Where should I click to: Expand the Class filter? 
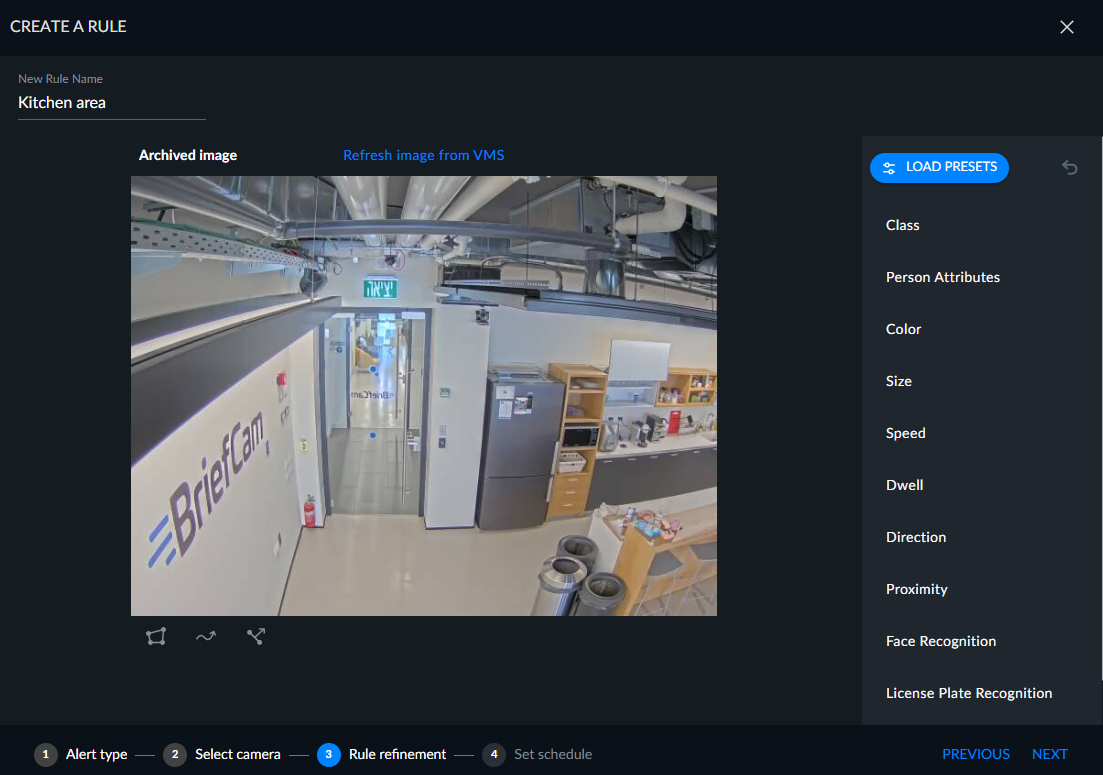coord(903,225)
